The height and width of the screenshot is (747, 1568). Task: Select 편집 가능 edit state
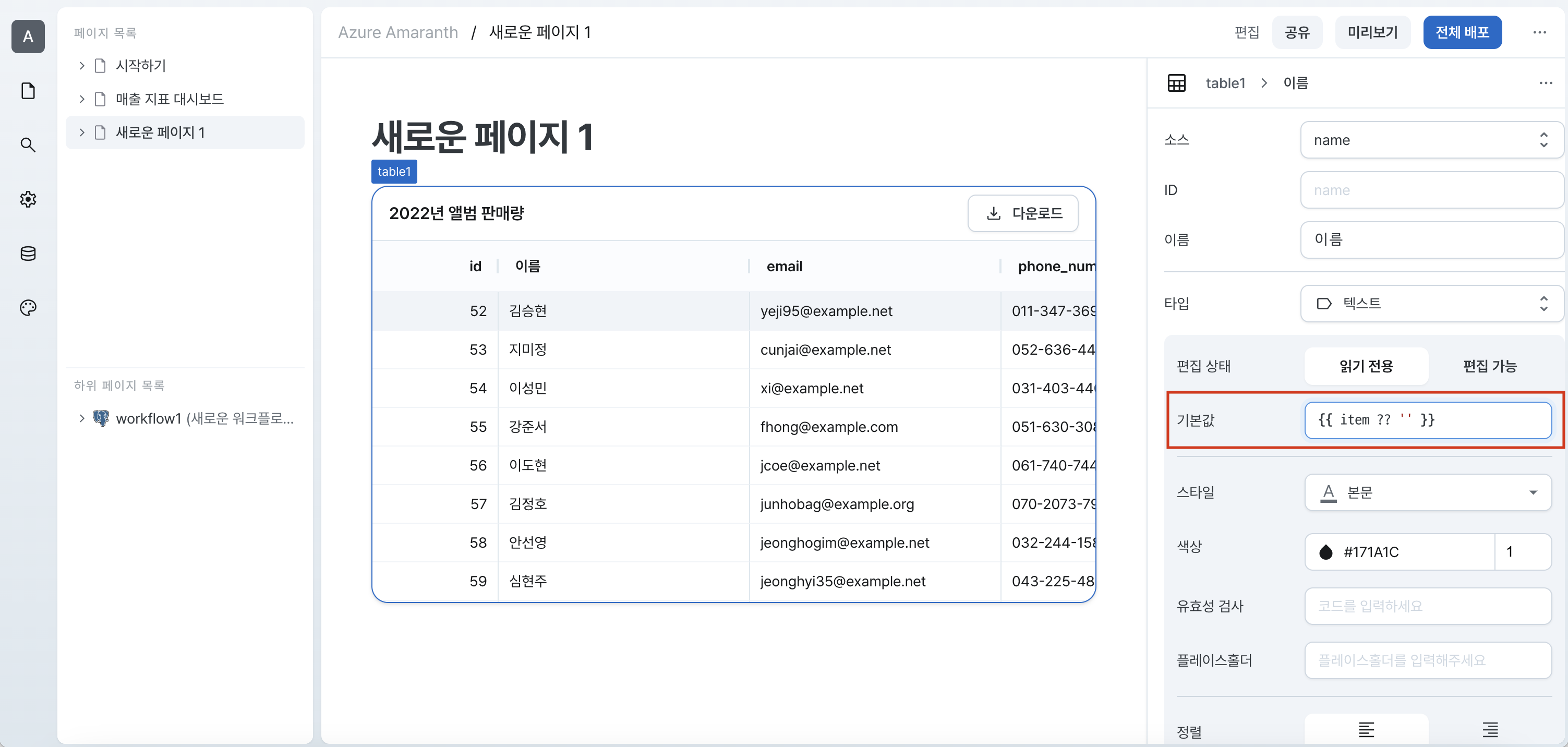pyautogui.click(x=1489, y=366)
